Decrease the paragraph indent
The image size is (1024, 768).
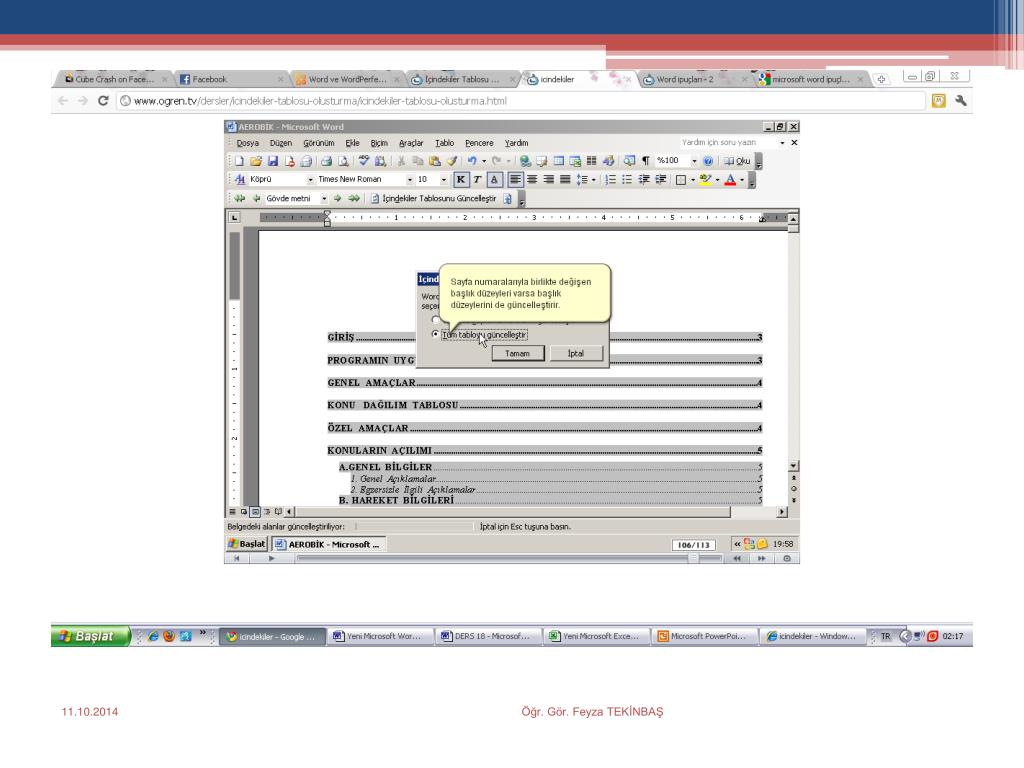(644, 179)
